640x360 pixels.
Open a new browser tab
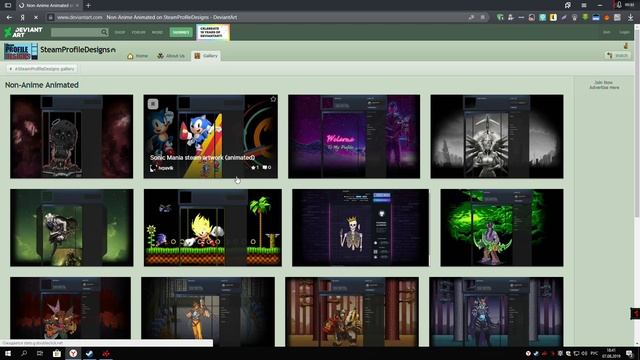click(88, 5)
